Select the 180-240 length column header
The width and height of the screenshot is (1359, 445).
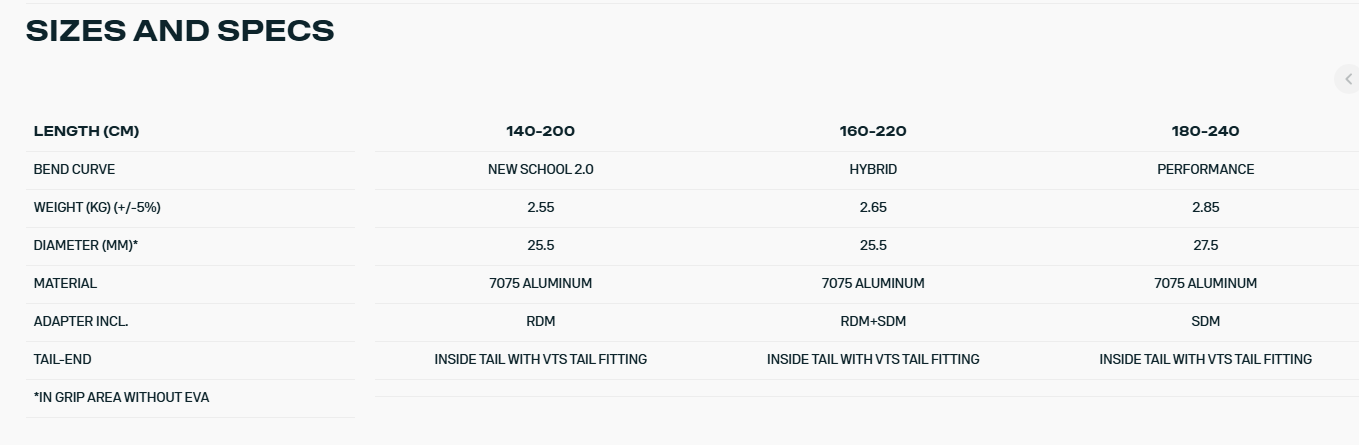point(1205,131)
